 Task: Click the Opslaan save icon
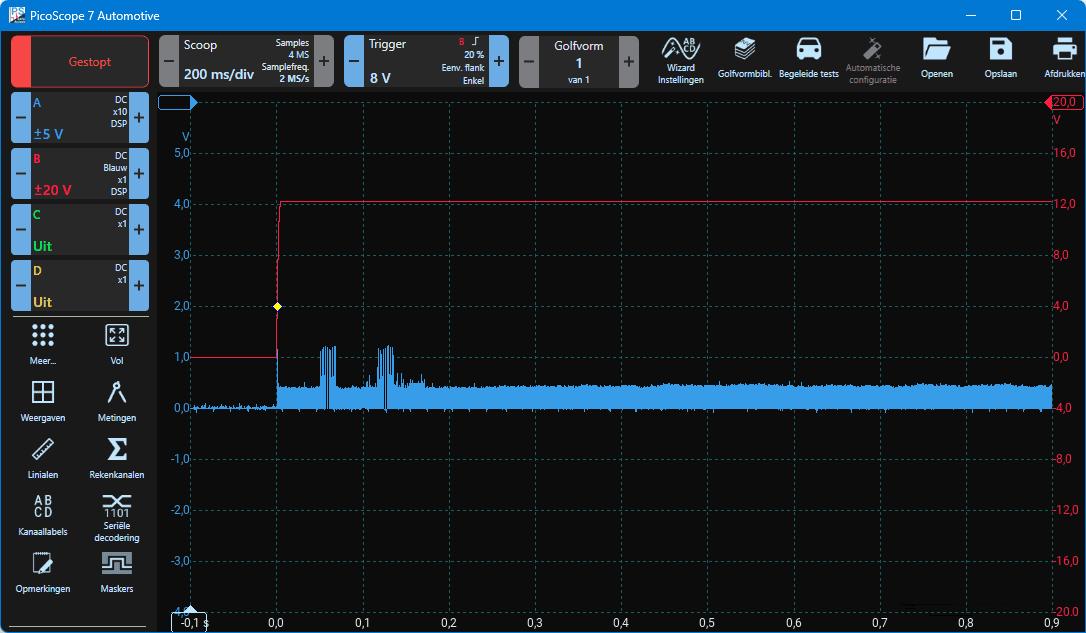(1000, 61)
